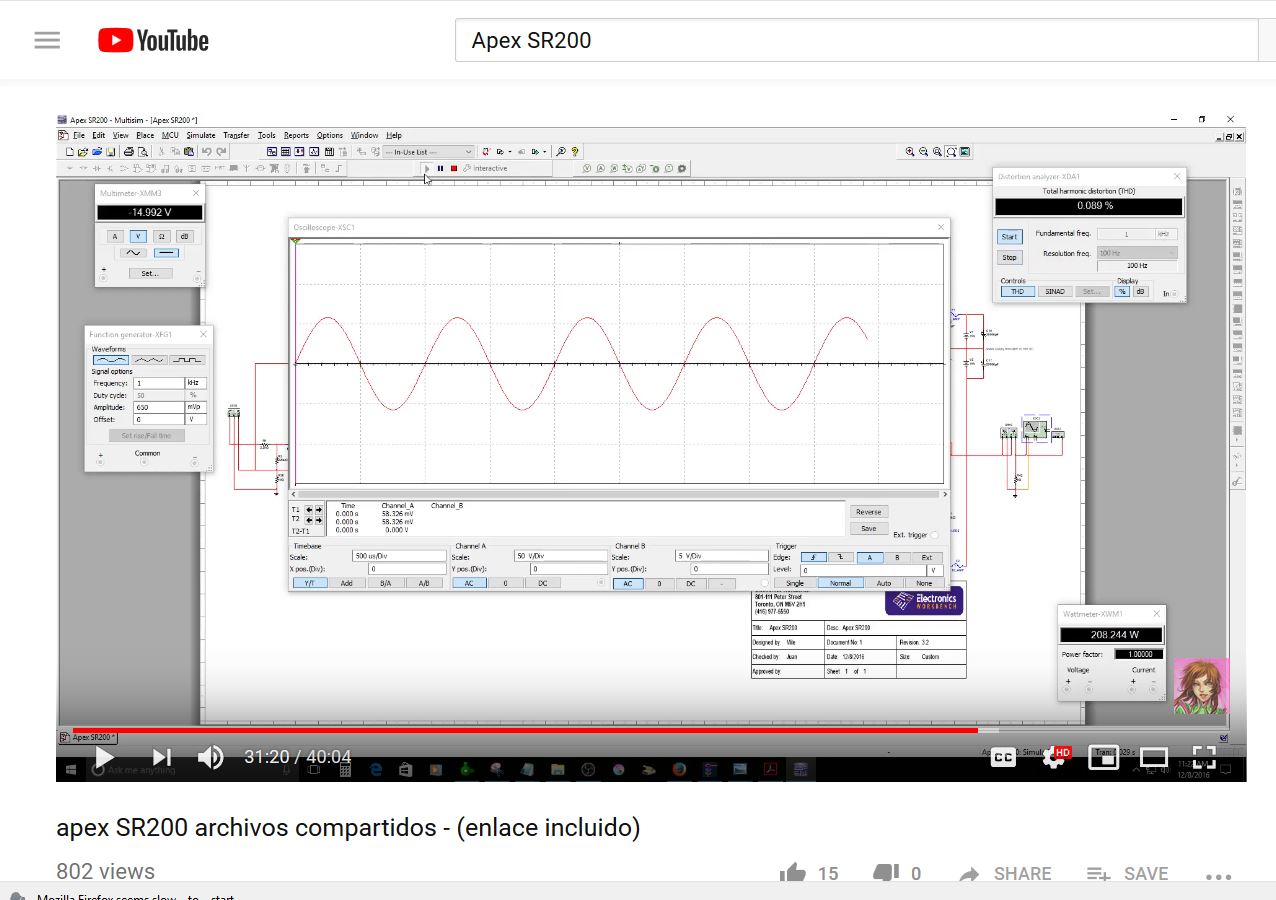This screenshot has height=900, width=1276.
Task: Click the oscilloscope Save button
Action: click(x=868, y=528)
